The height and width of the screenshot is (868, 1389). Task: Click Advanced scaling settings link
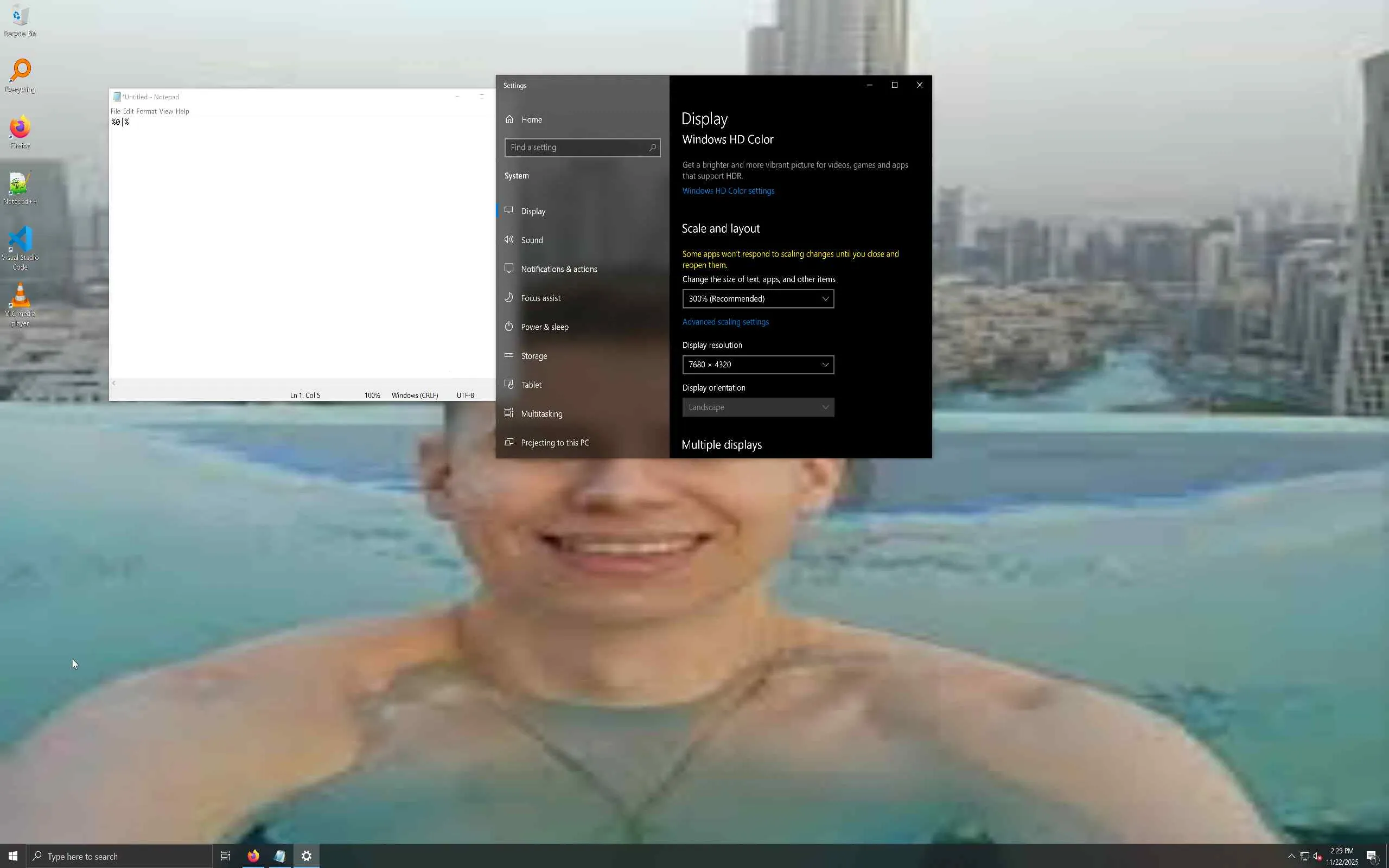click(x=725, y=322)
